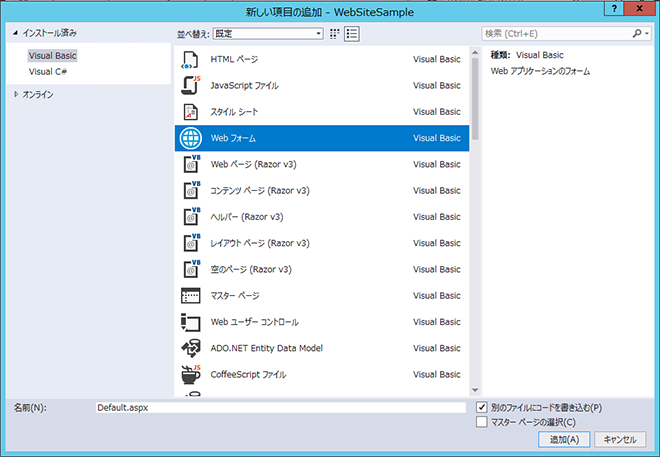The width and height of the screenshot is (660, 457).
Task: Click the Web フォーム globe icon
Action: click(191, 138)
